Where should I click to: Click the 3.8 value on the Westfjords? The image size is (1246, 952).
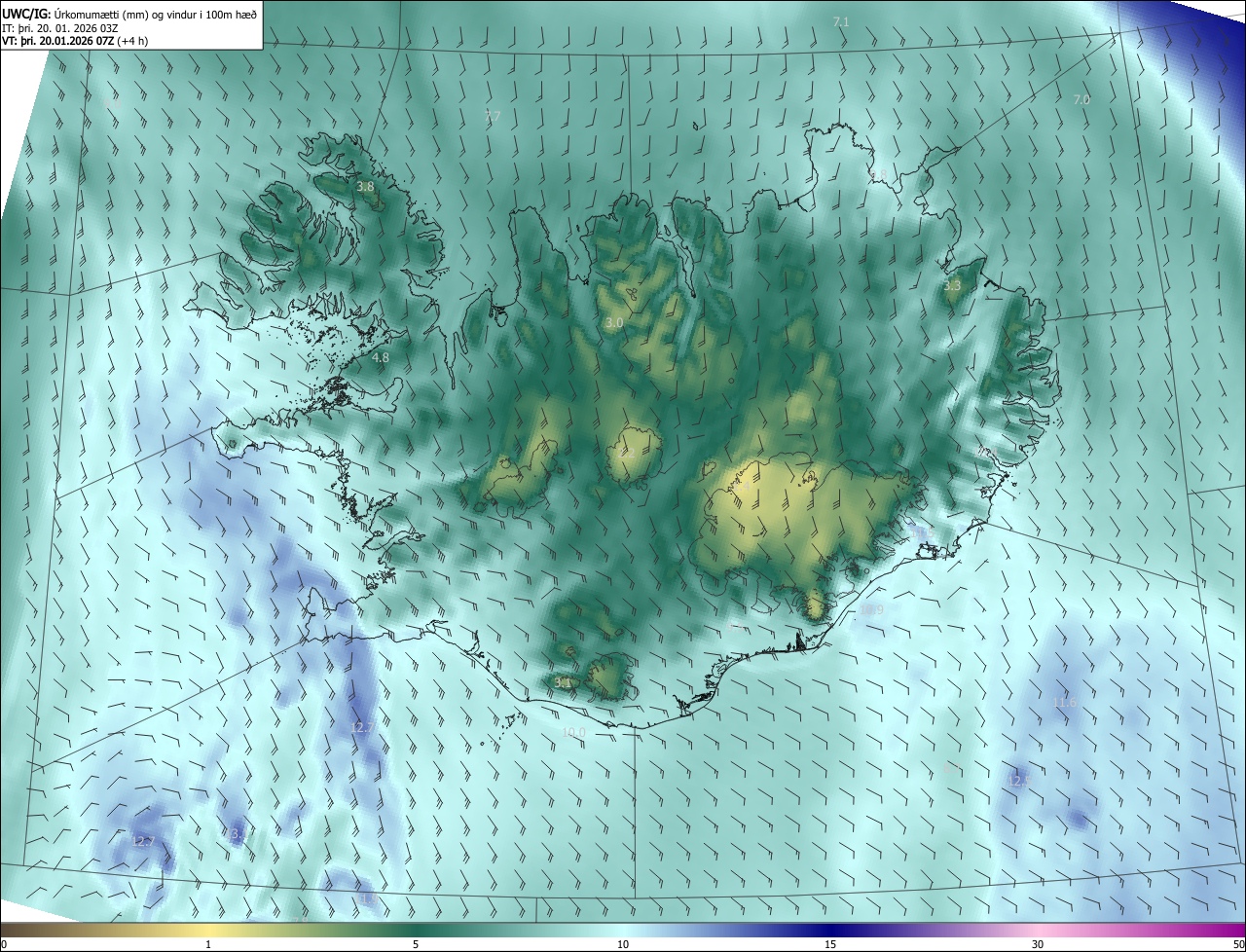[x=365, y=186]
